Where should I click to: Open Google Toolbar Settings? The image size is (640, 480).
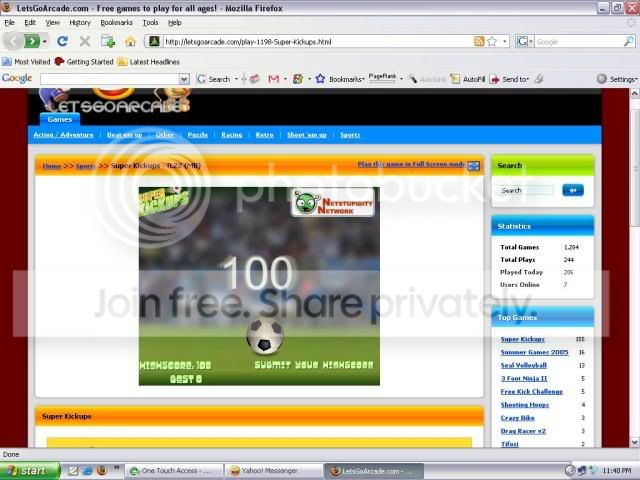617,79
